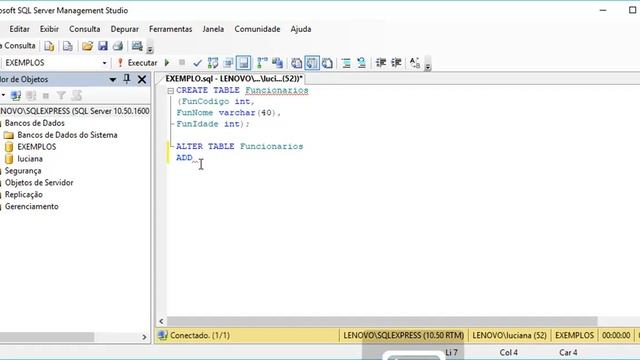640x360 pixels.
Task: Click the Stop icon in Object Explorer
Action: click(46, 96)
